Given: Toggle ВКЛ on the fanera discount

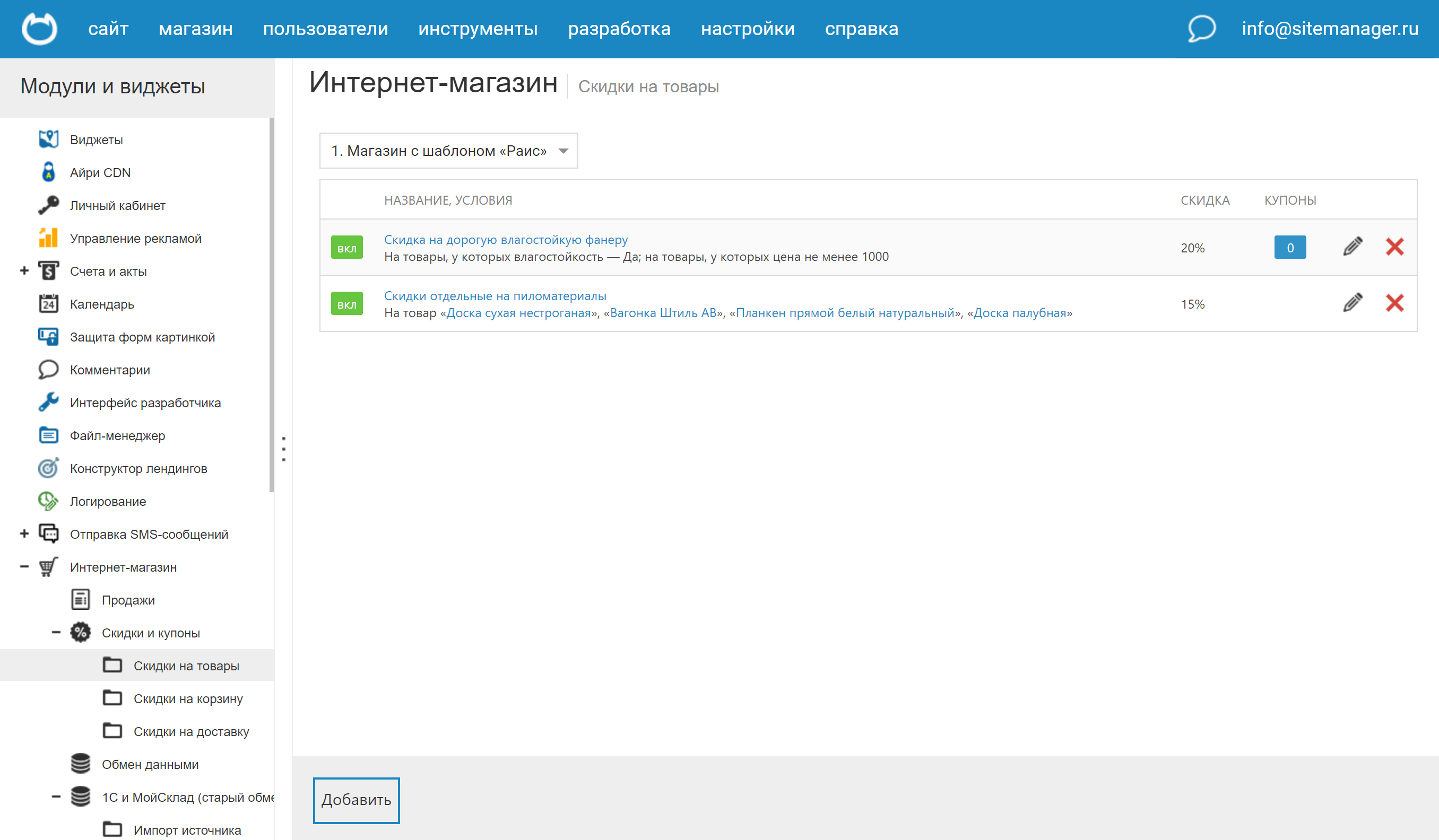Looking at the screenshot, I should (x=346, y=247).
